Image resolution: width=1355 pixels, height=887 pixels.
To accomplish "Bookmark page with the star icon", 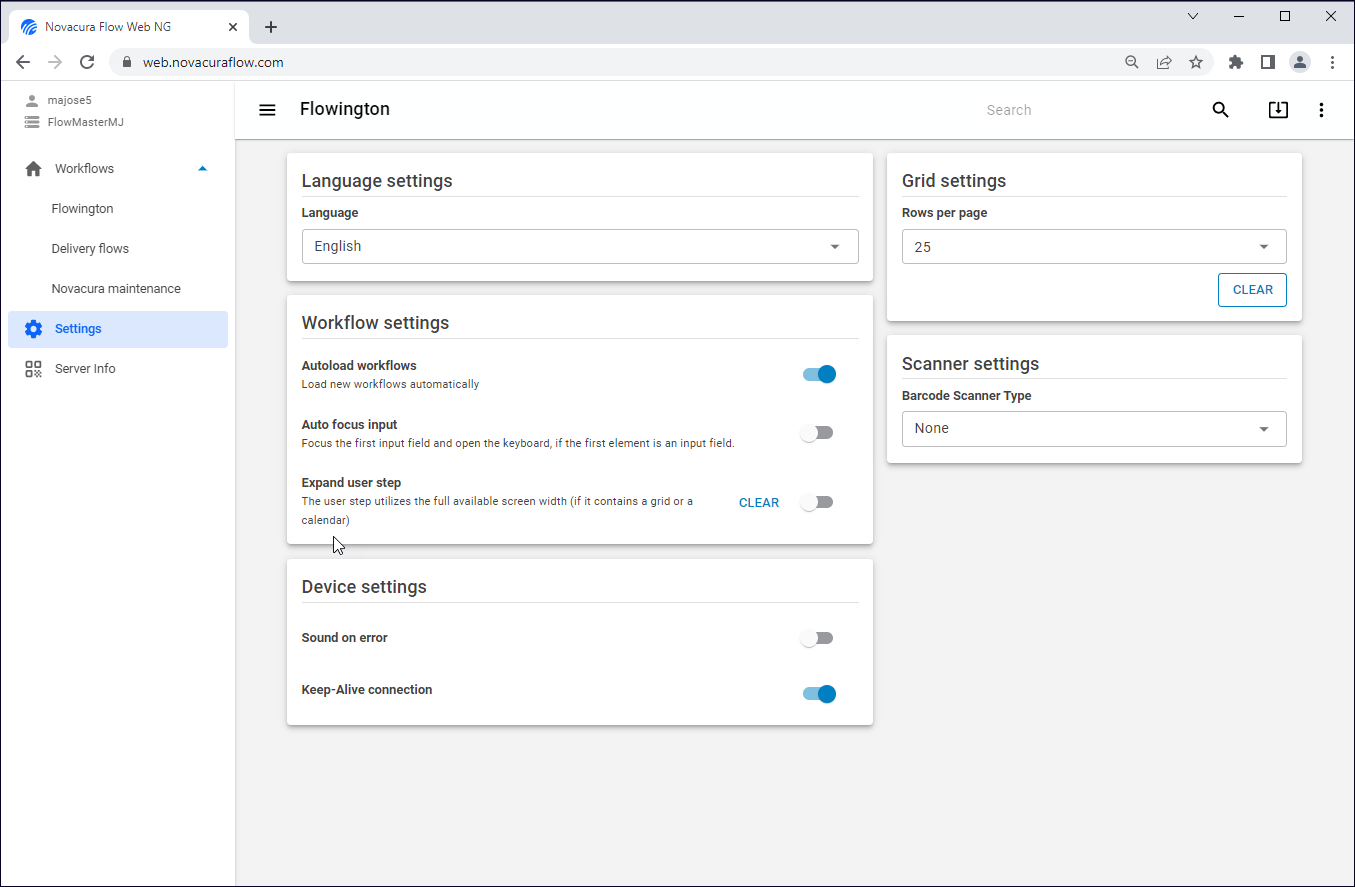I will (x=1196, y=62).
